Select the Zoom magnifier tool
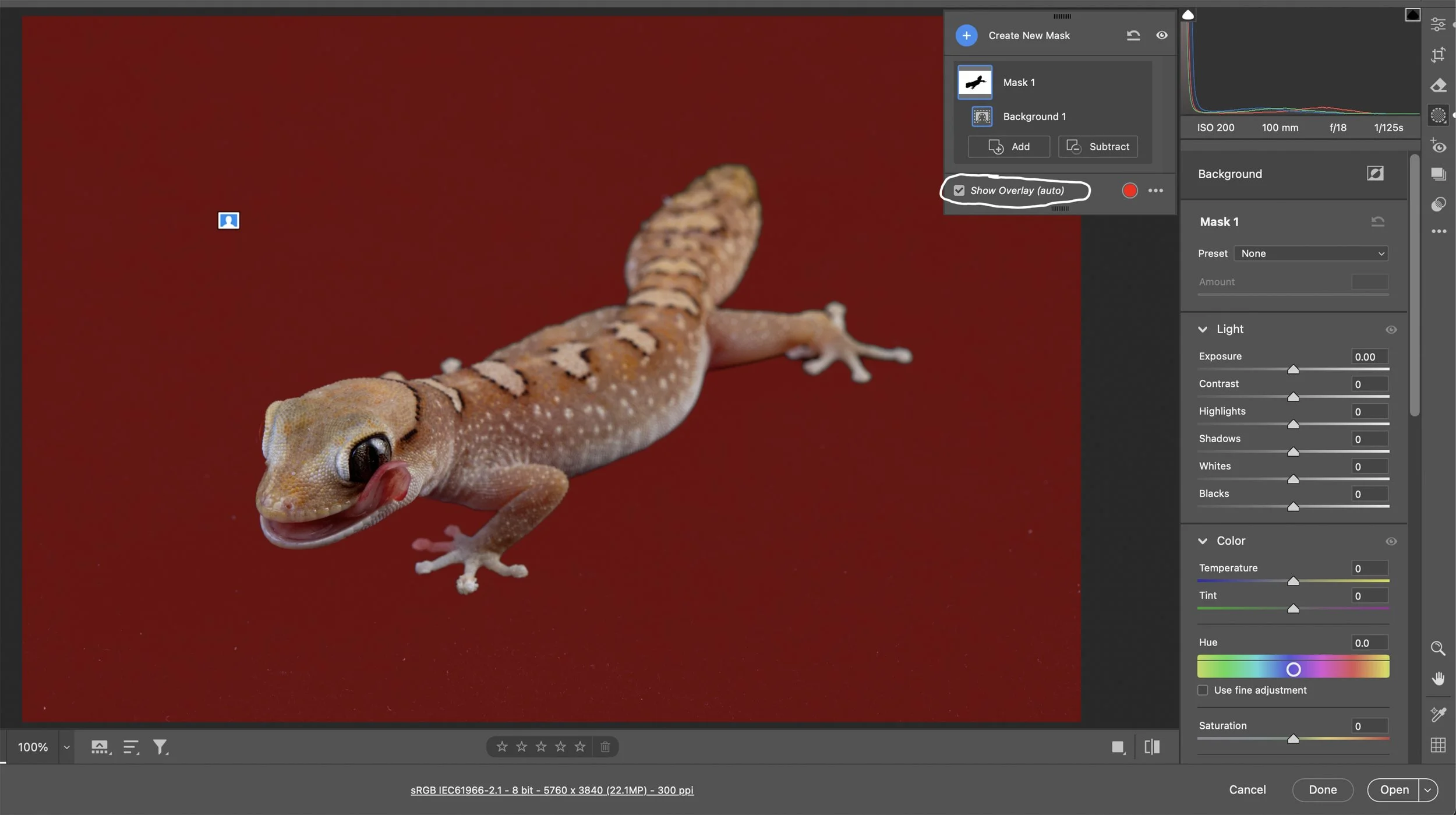This screenshot has height=815, width=1456. point(1438,648)
